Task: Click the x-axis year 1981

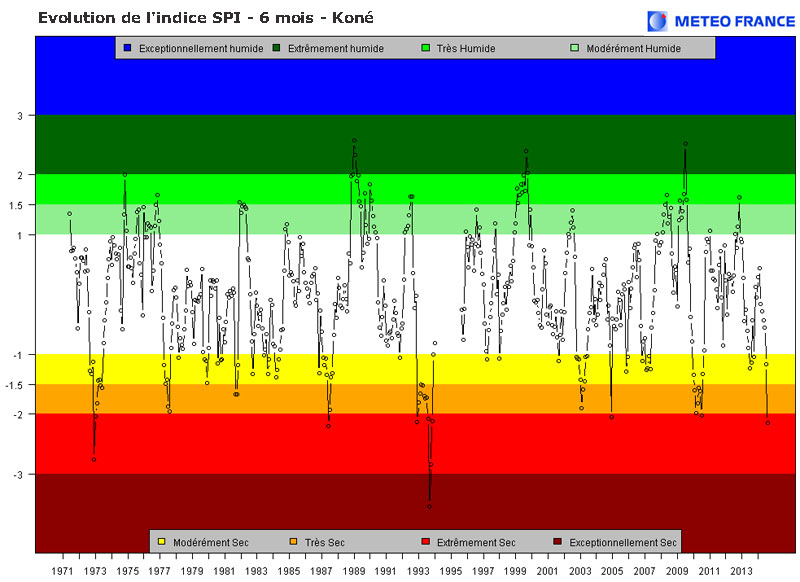Action: coord(224,571)
